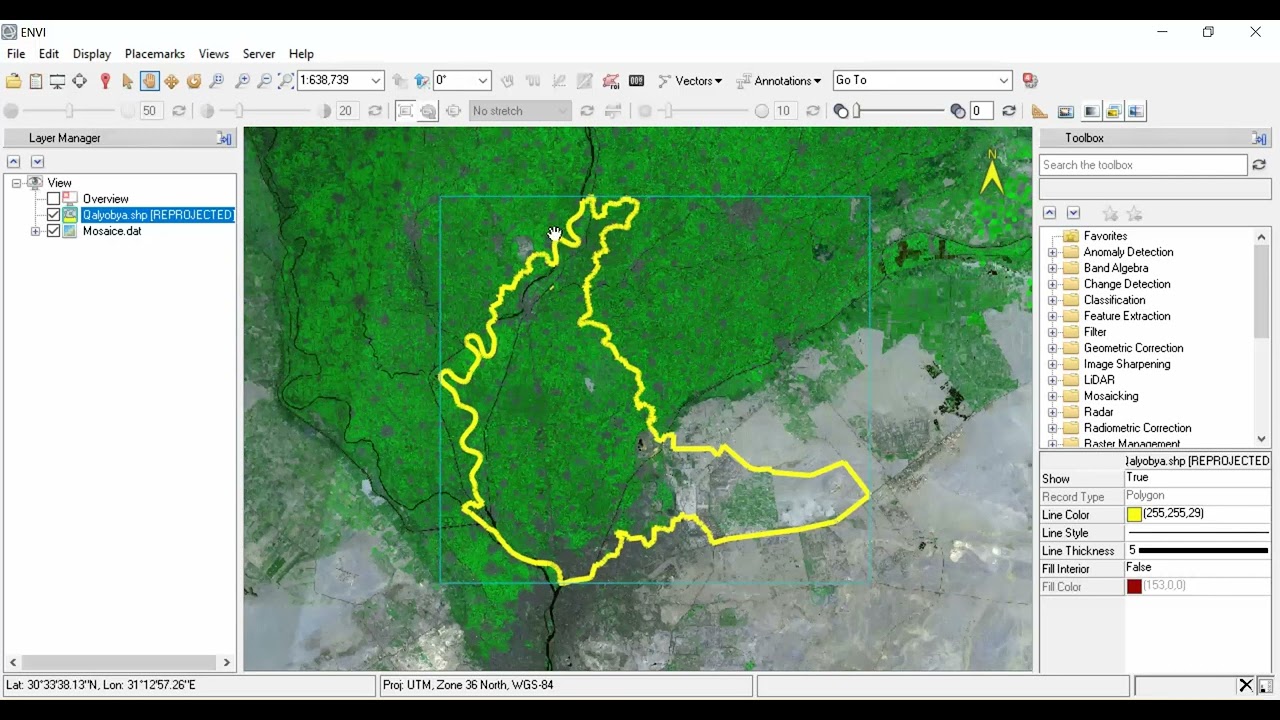Open the Vectors dropdown menu
Screen dimensions: 1280x720
690,81
